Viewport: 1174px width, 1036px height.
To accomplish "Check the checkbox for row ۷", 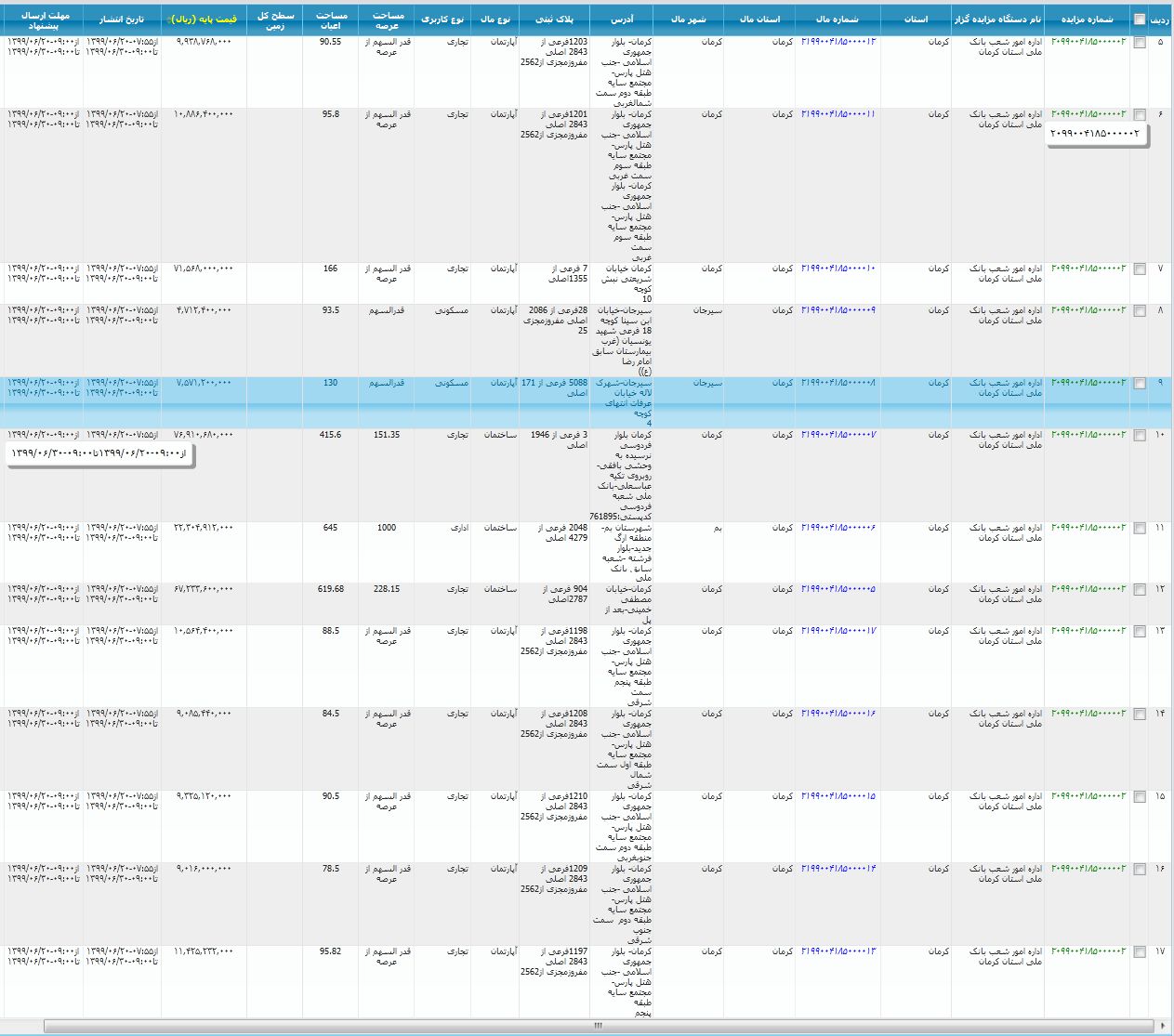I will tap(1140, 269).
